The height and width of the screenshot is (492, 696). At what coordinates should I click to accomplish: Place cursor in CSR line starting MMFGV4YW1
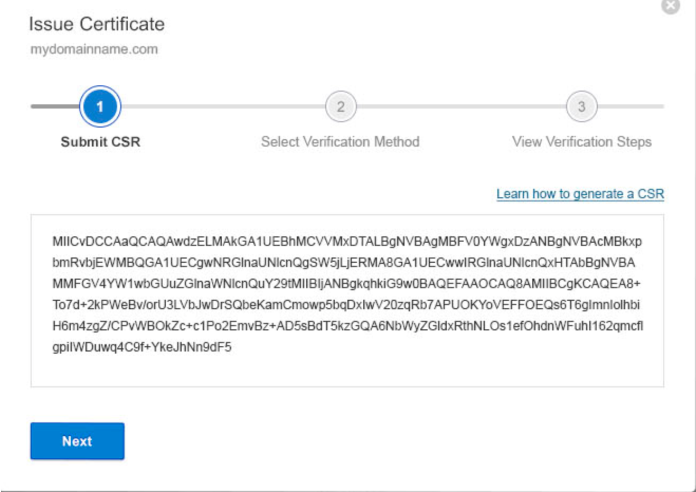pyautogui.click(x=347, y=284)
